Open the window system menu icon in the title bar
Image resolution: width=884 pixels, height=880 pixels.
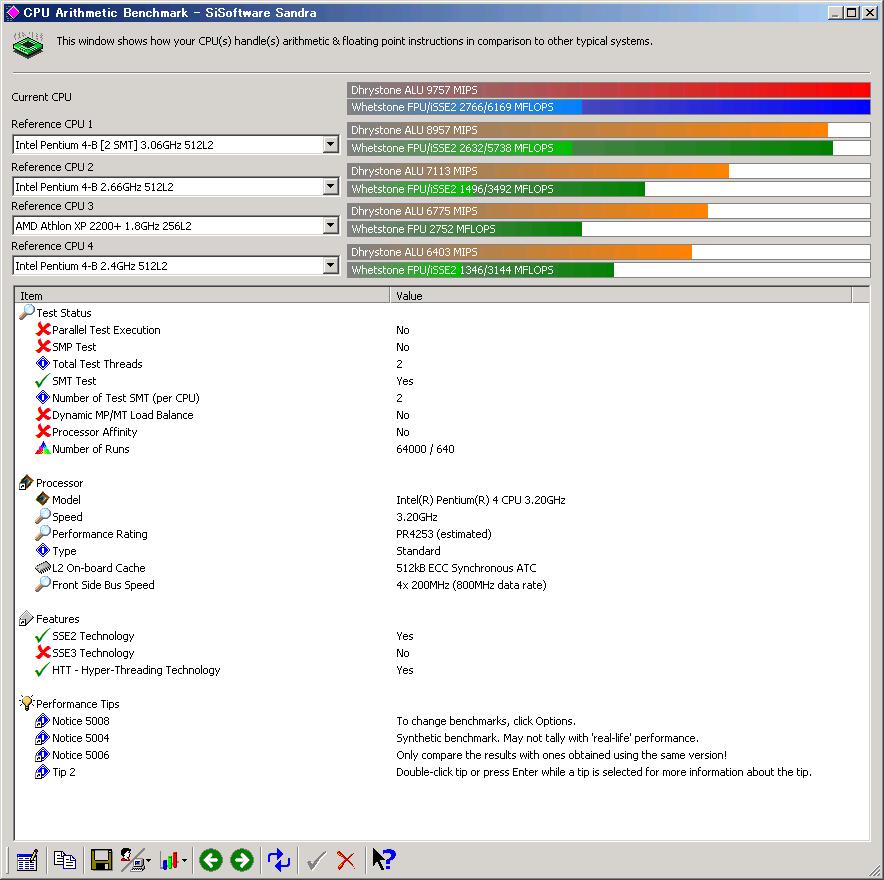coord(12,12)
